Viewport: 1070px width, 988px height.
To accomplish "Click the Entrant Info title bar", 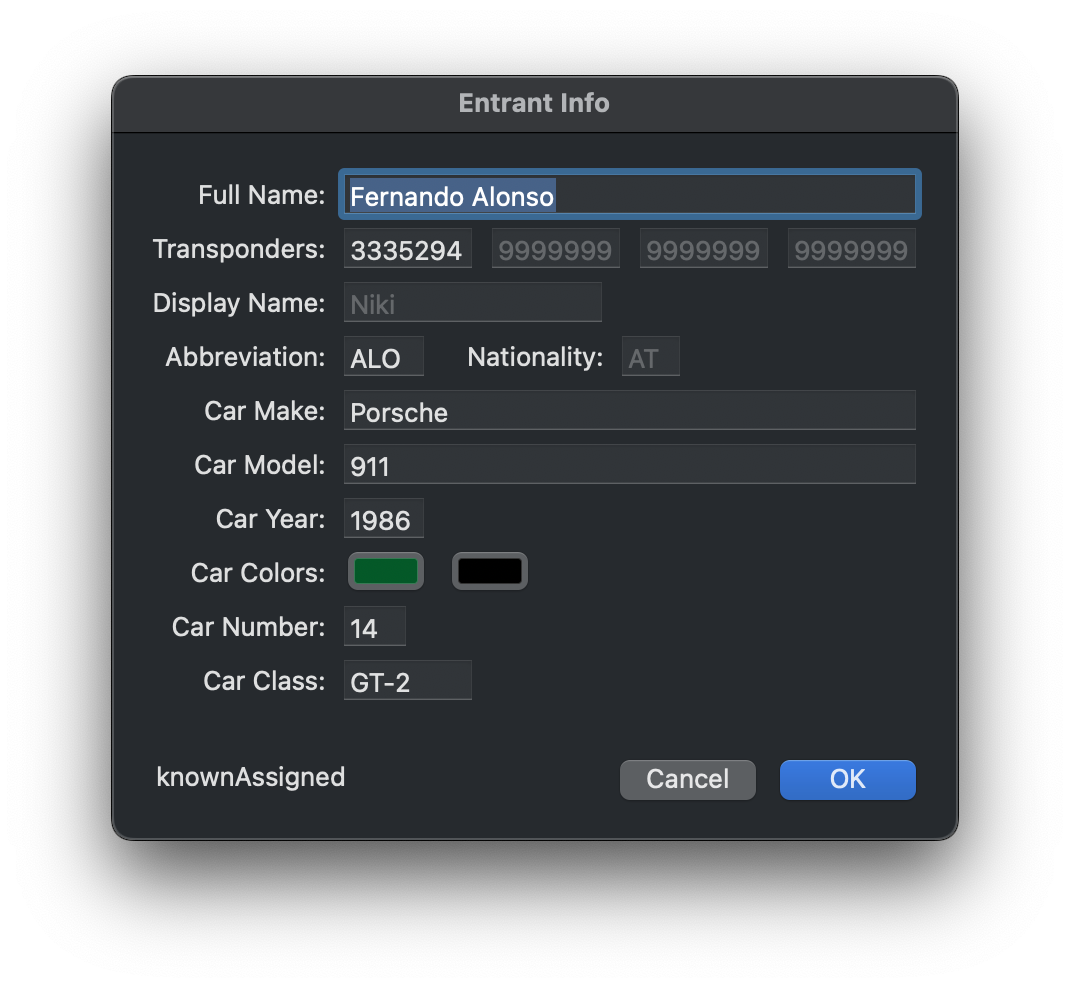I will pyautogui.click(x=534, y=103).
